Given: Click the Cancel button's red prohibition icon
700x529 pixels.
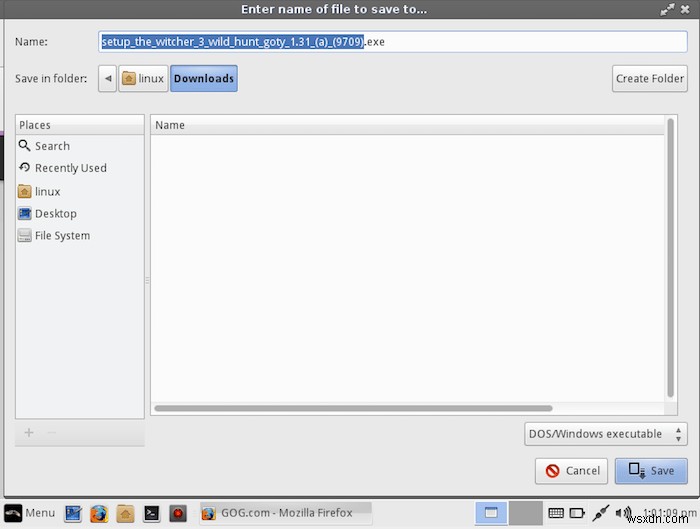Looking at the screenshot, I should (x=552, y=471).
